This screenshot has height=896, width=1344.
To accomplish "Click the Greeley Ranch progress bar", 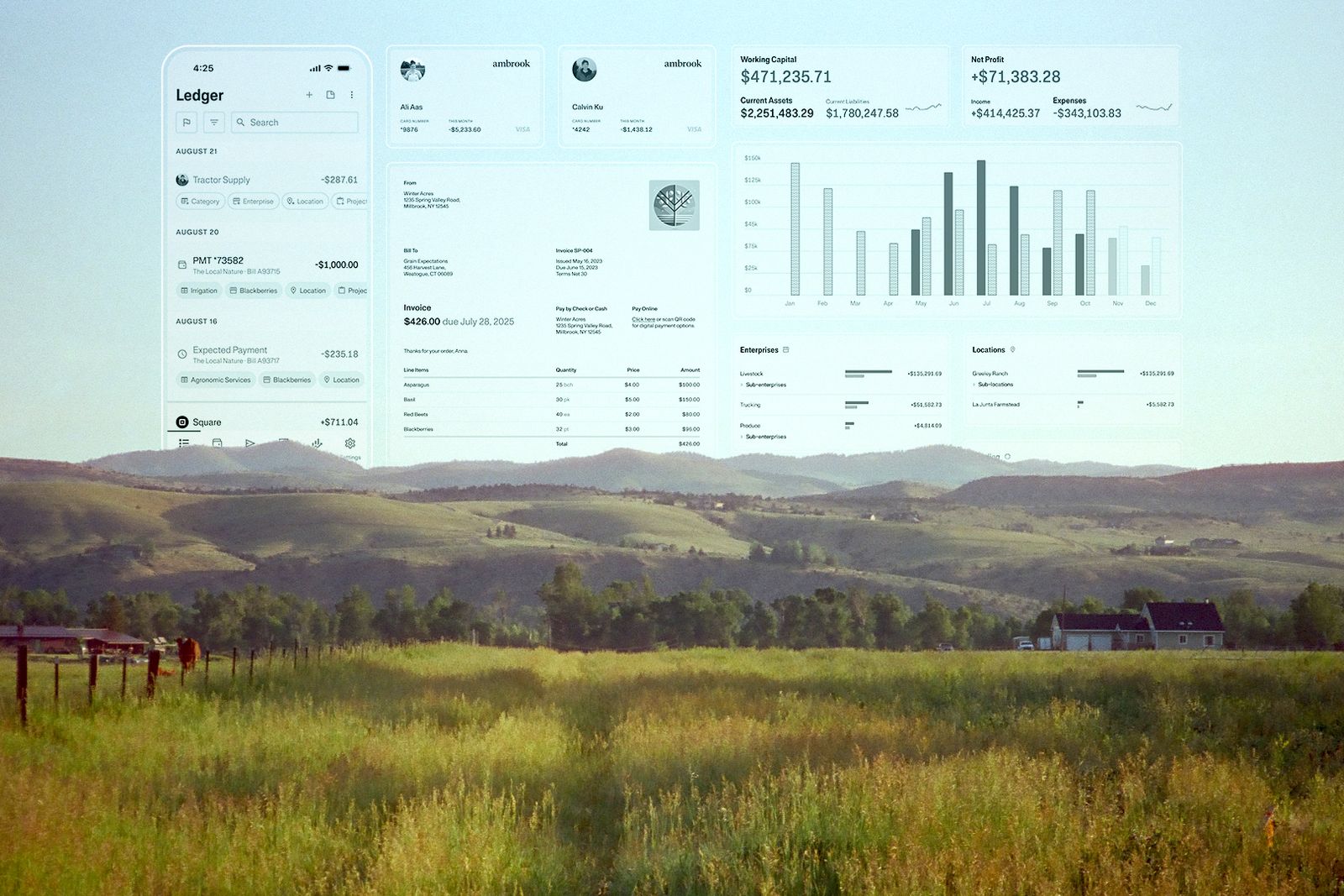I will pos(1100,374).
